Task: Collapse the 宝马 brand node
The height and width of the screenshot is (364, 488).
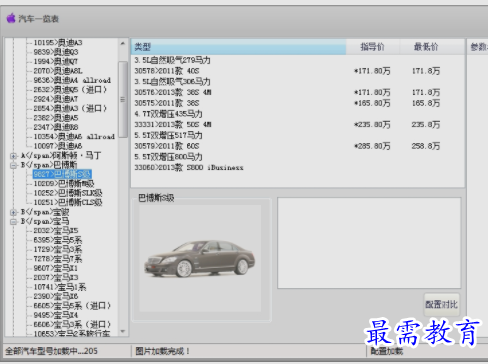Action: tap(13, 221)
